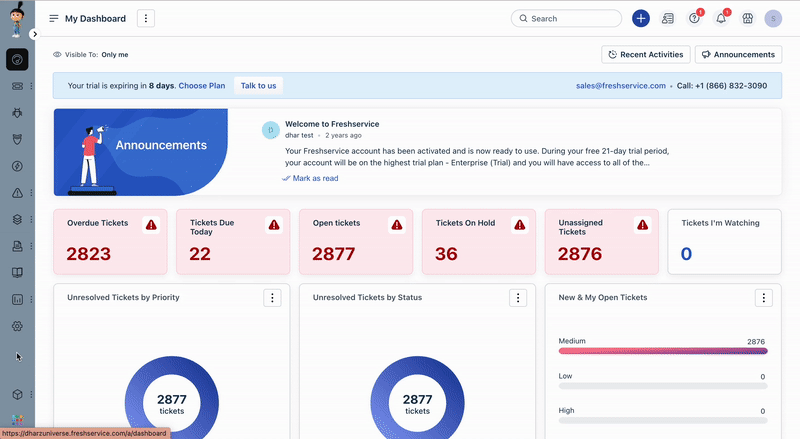Open the Freshworks app switcher icon at the sidebar bottom
The width and height of the screenshot is (800, 439).
pos(17,420)
